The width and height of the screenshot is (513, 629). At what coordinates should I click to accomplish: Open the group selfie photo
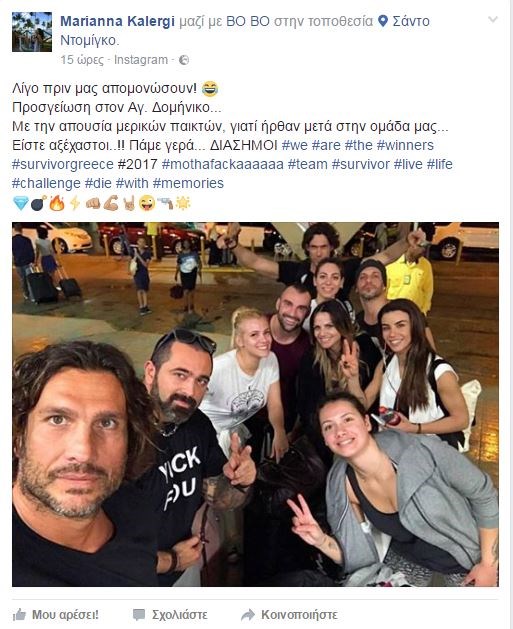click(255, 404)
